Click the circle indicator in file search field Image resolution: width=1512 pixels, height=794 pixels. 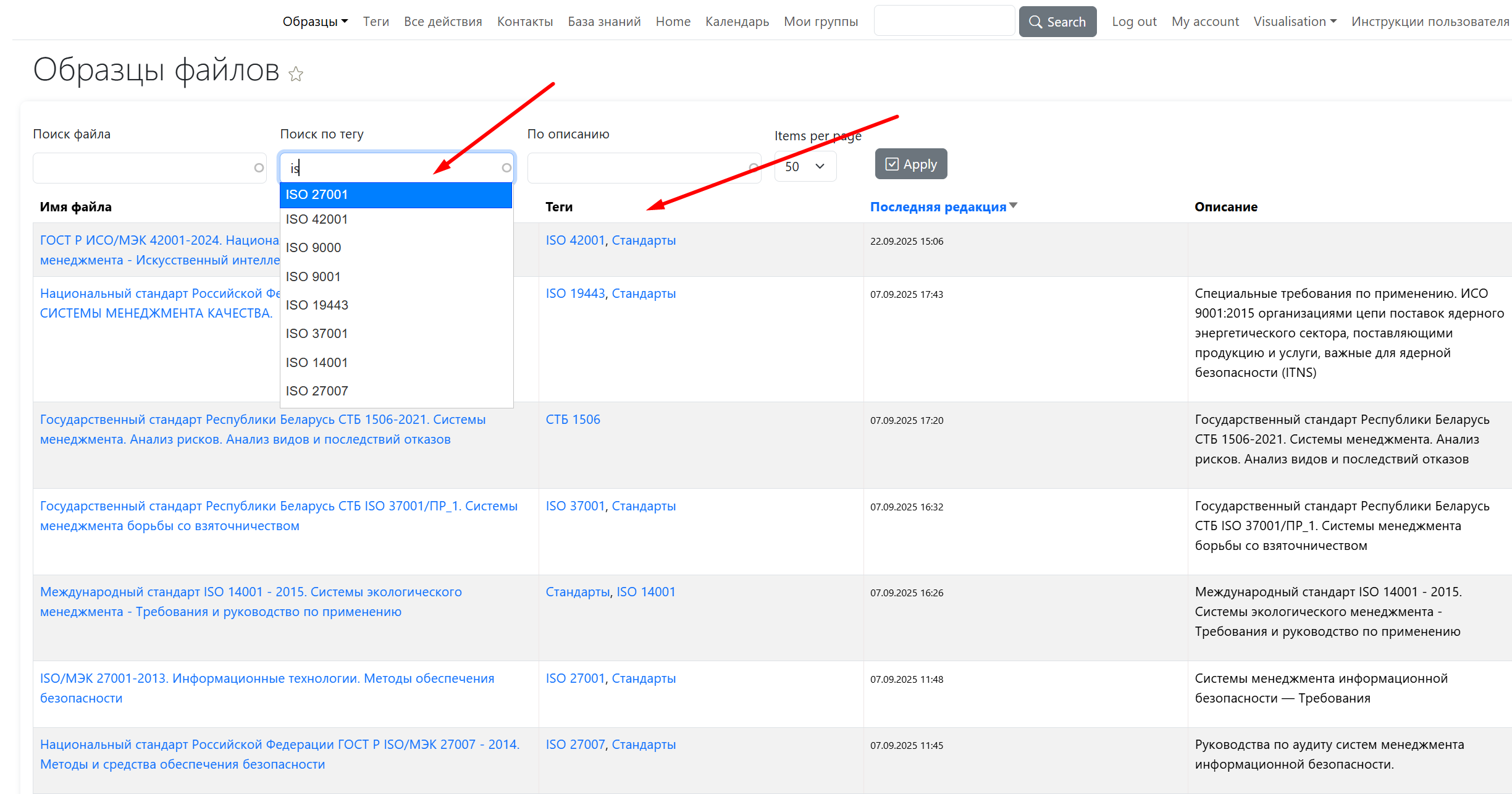pyautogui.click(x=259, y=167)
